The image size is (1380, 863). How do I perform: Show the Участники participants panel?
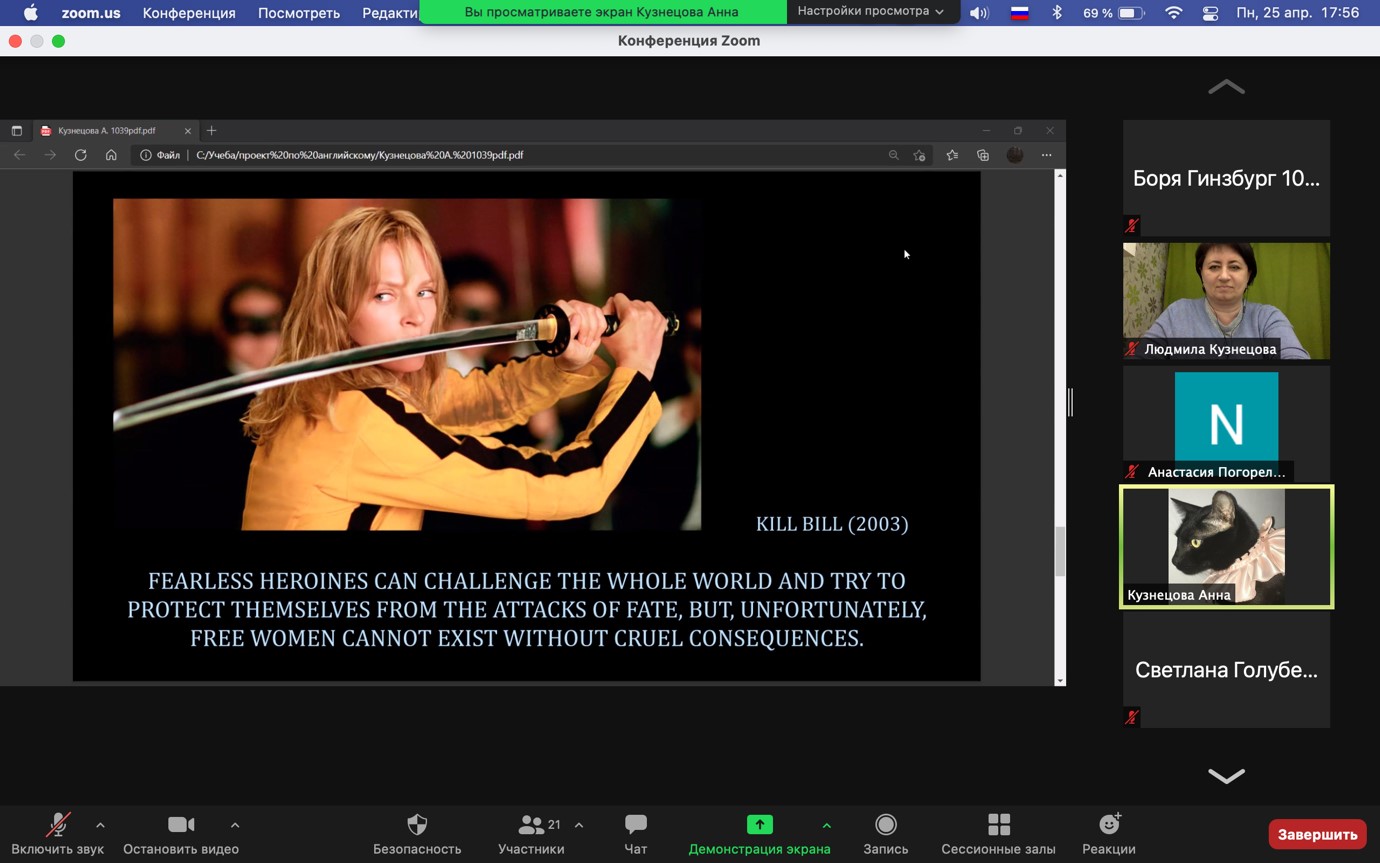tap(531, 834)
